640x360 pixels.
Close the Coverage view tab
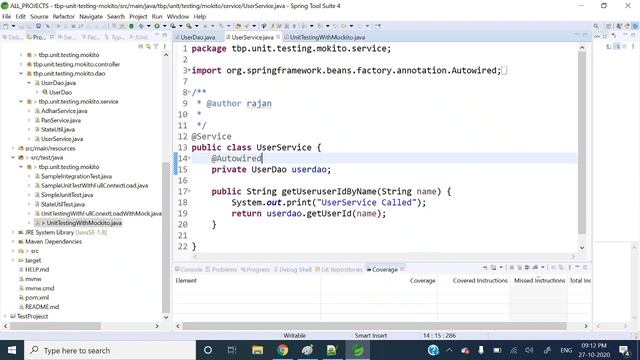[x=402, y=269]
